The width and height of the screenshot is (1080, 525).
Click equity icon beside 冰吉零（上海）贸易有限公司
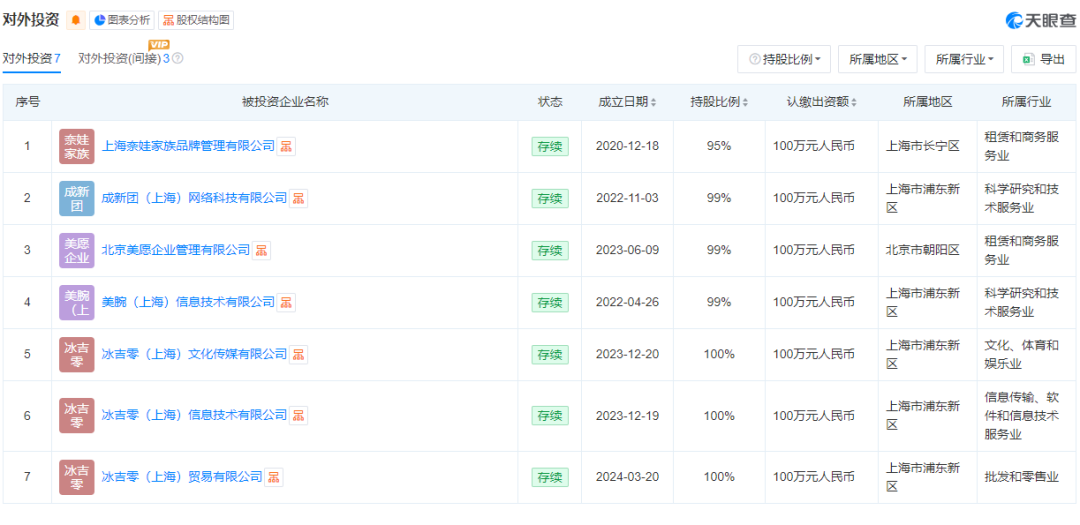pyautogui.click(x=274, y=477)
